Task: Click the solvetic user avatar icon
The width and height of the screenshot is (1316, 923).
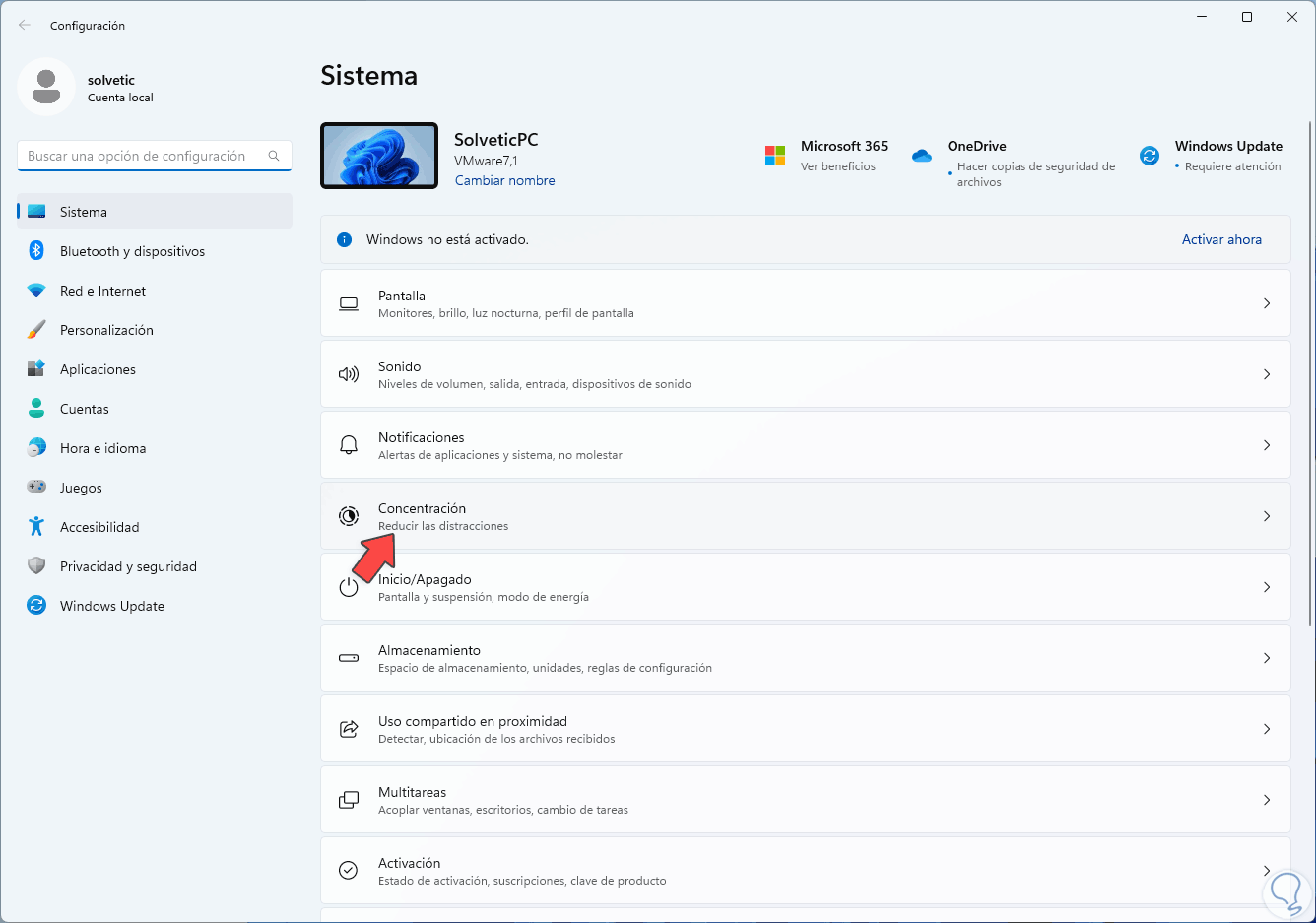Action: pyautogui.click(x=46, y=87)
